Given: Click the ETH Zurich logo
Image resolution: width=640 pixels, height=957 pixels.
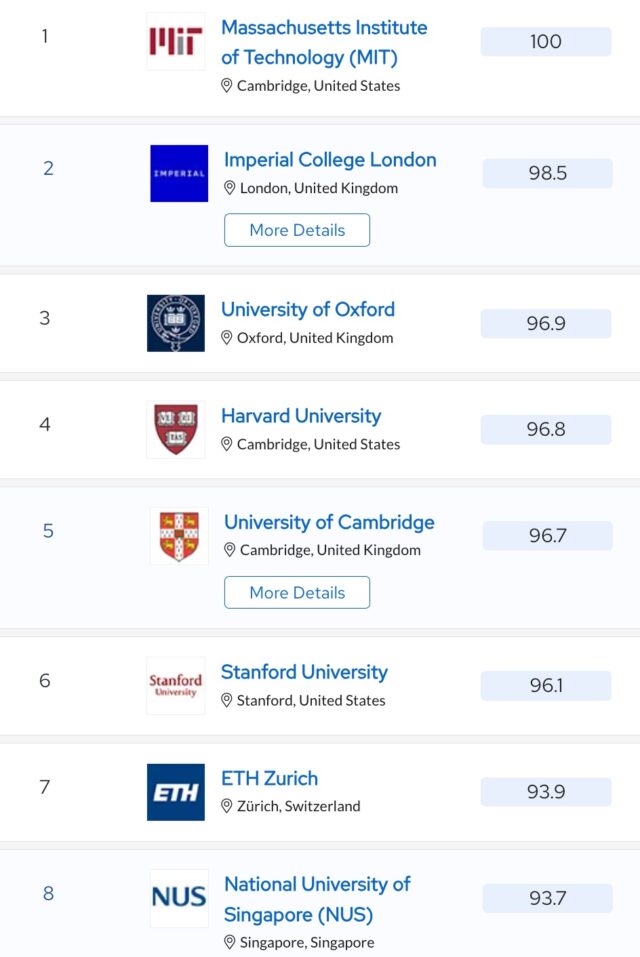Looking at the screenshot, I should pyautogui.click(x=175, y=792).
